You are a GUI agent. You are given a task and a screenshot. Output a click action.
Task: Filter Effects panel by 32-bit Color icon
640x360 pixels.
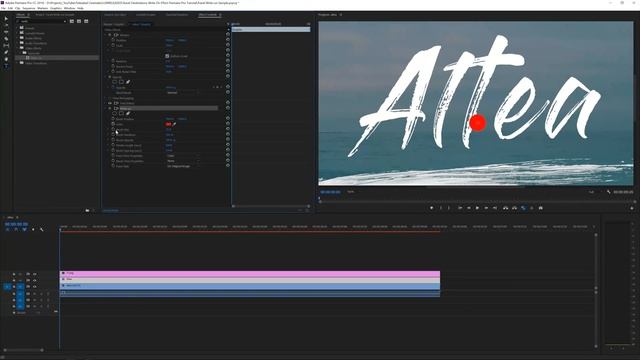click(79, 21)
